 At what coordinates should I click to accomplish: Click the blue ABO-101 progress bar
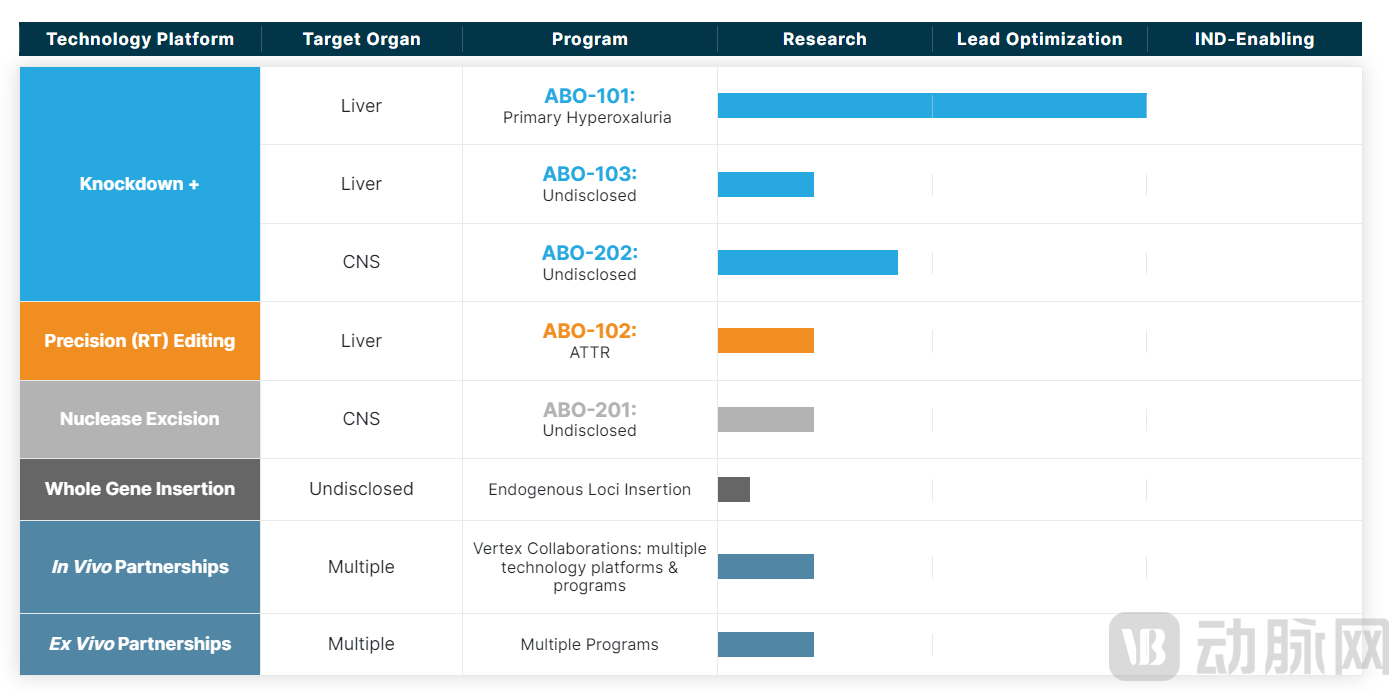coord(931,106)
